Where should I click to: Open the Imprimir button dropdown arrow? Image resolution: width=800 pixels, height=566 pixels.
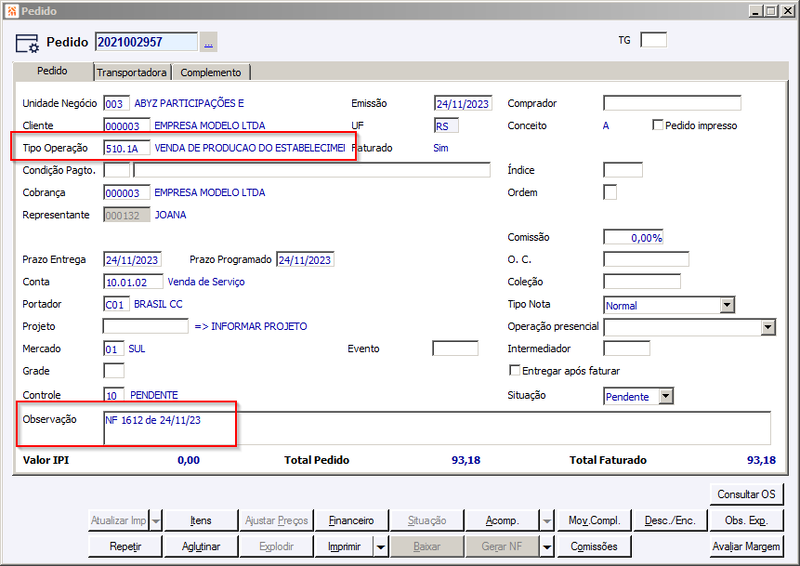[x=381, y=547]
